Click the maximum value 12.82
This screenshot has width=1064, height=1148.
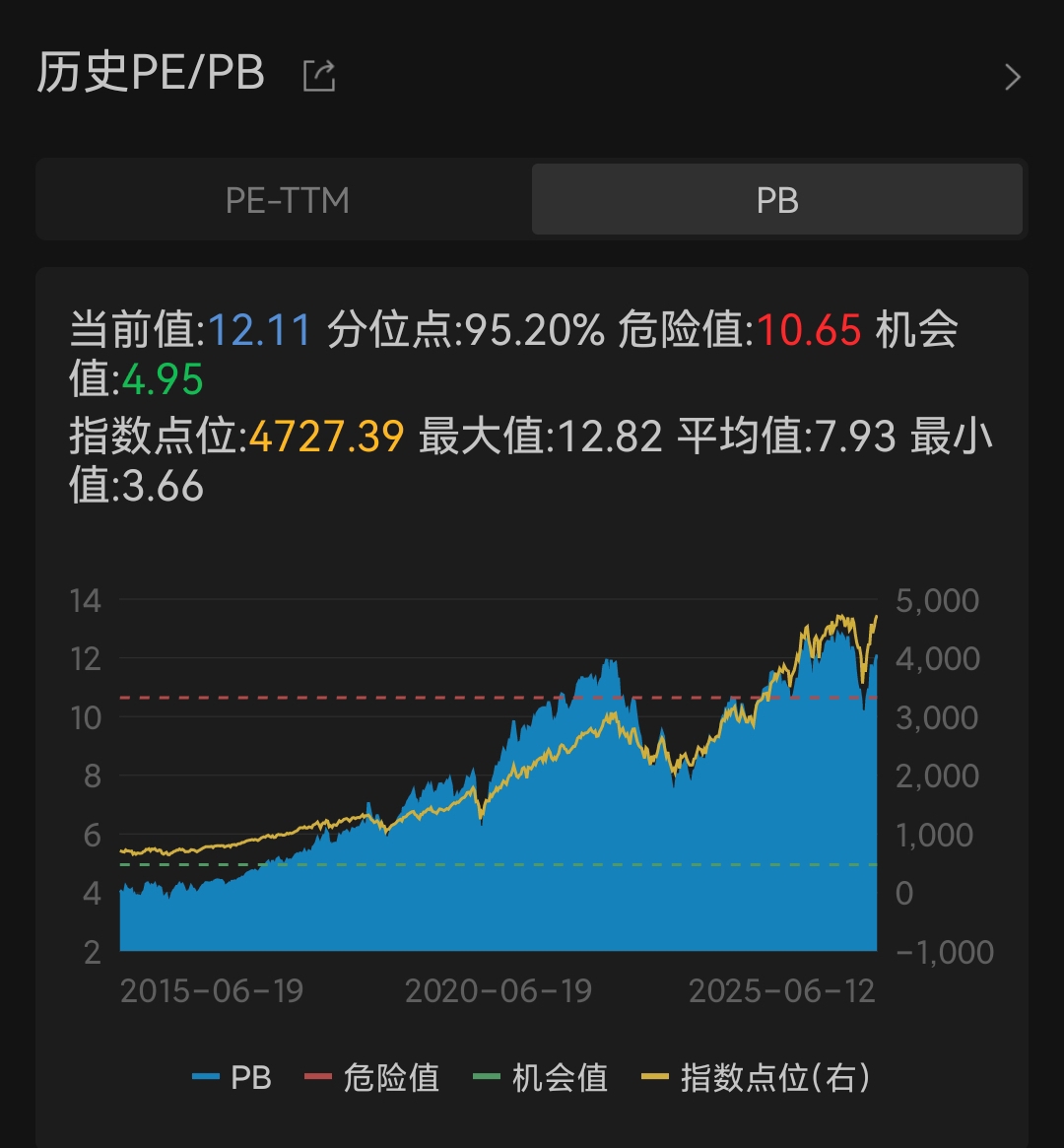coord(610,437)
